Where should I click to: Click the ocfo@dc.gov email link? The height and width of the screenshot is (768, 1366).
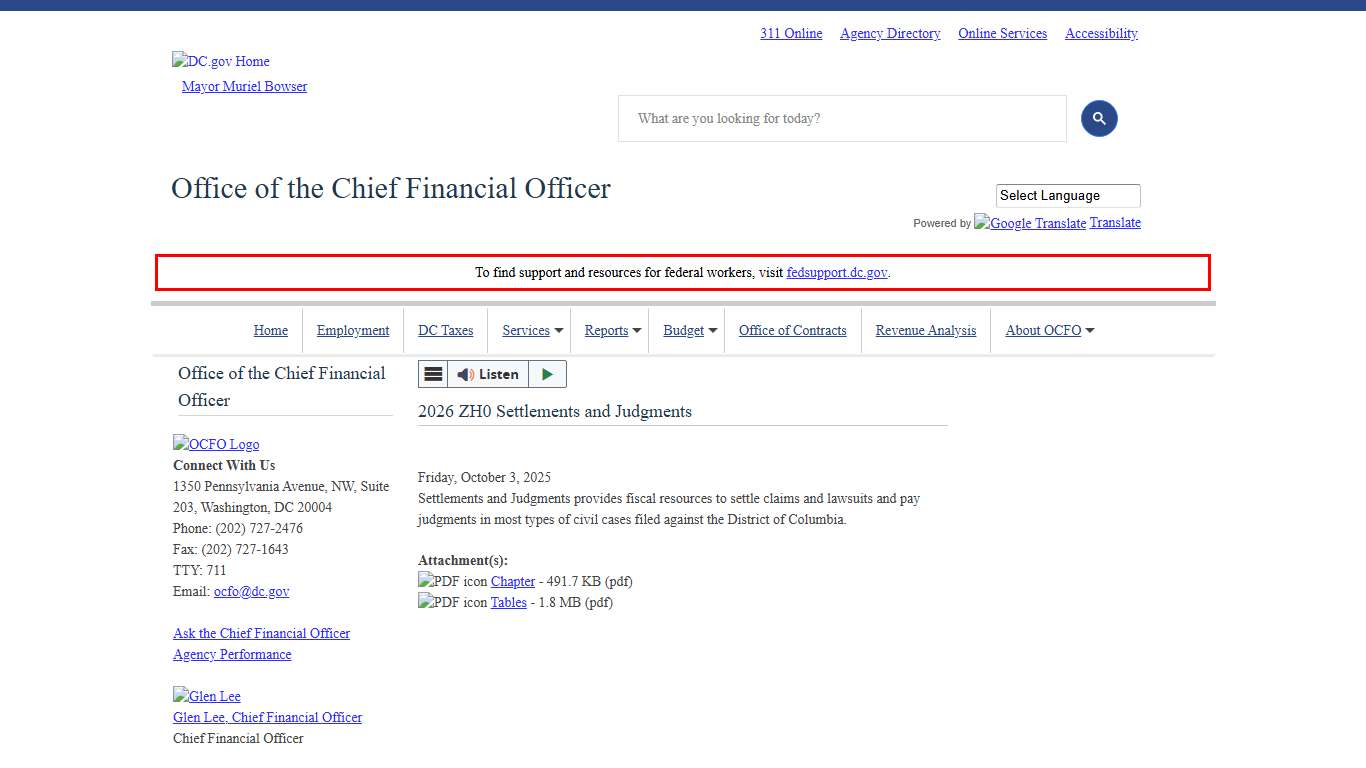pos(251,591)
